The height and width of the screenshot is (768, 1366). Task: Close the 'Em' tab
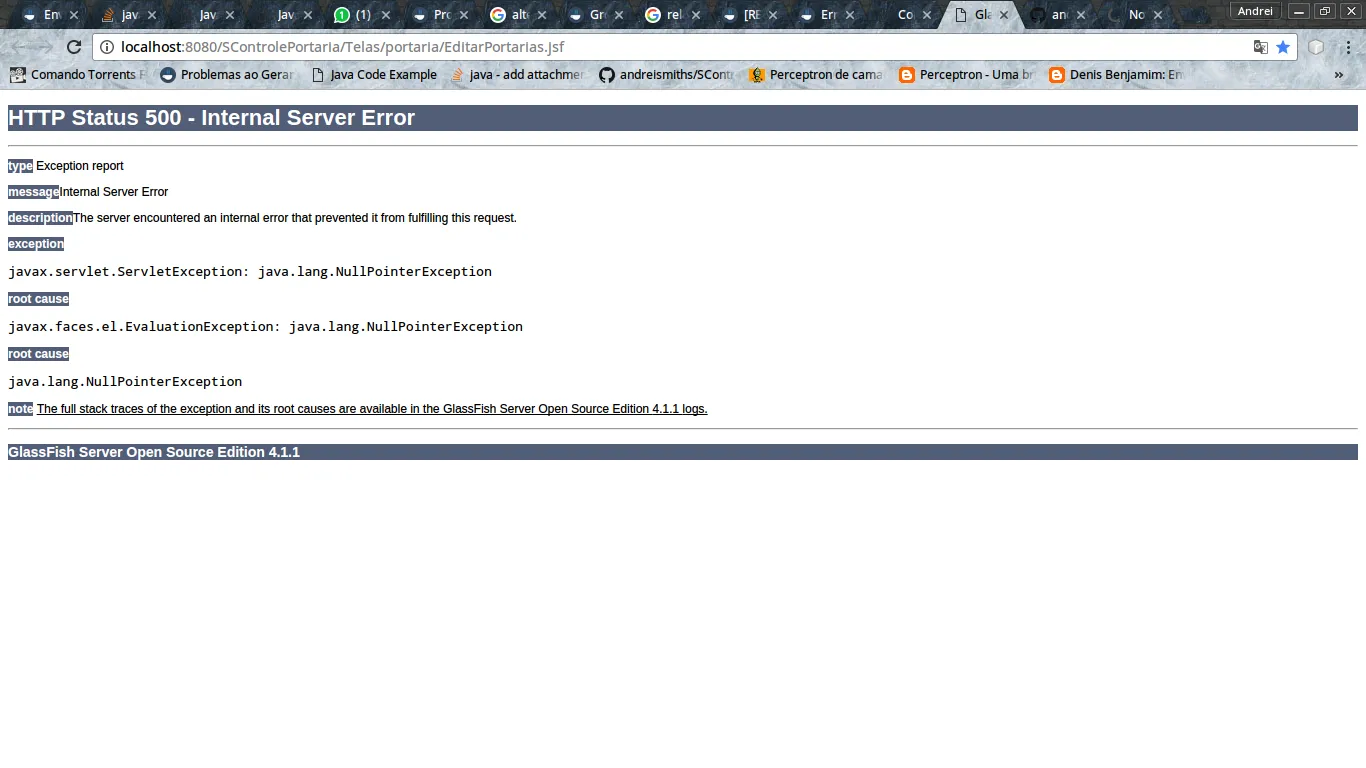point(73,15)
